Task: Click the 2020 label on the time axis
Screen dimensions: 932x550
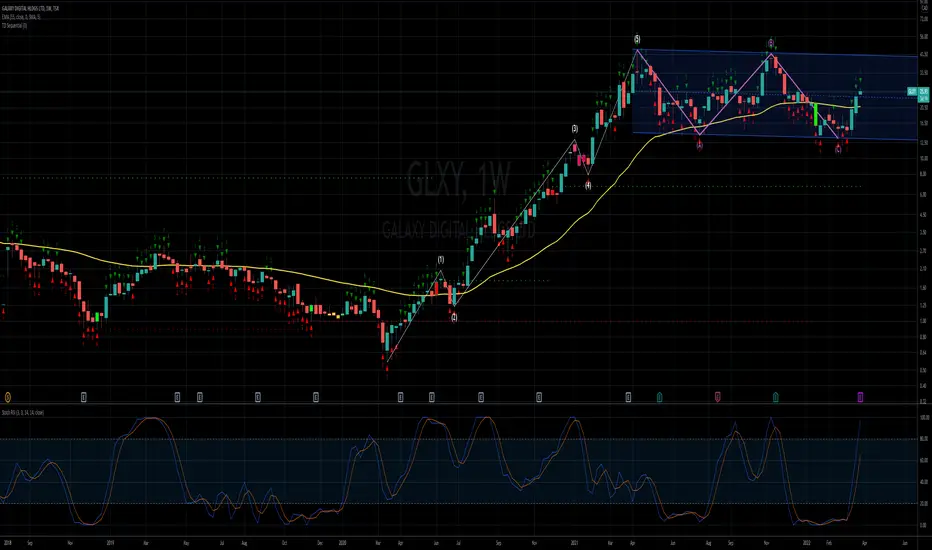Action: [342, 543]
